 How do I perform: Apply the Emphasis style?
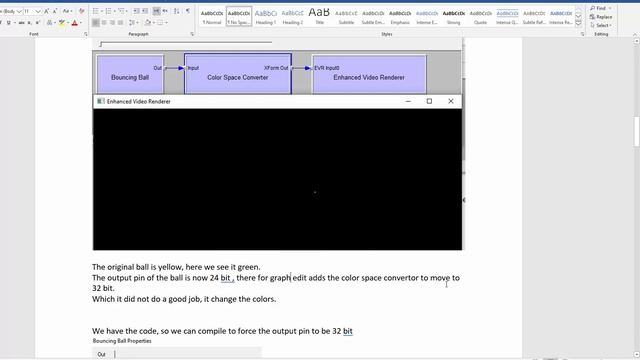(x=400, y=17)
